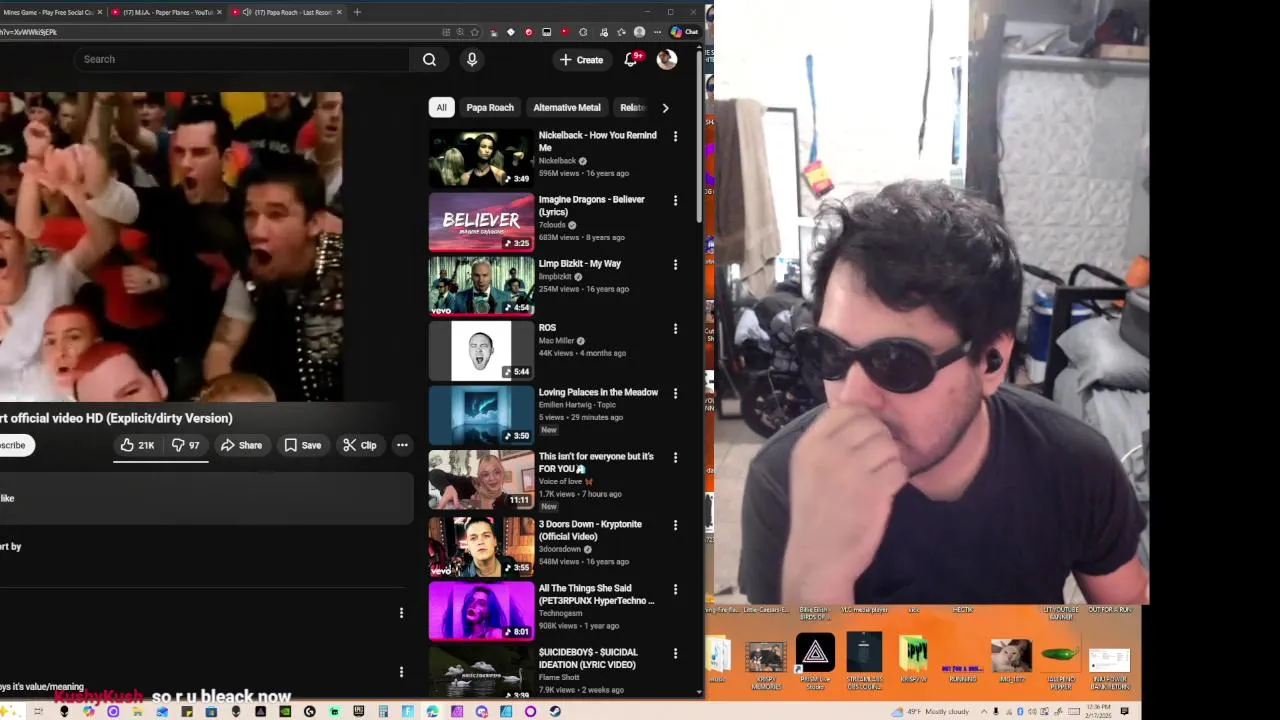Switch to Mines Game browser tab

point(53,12)
